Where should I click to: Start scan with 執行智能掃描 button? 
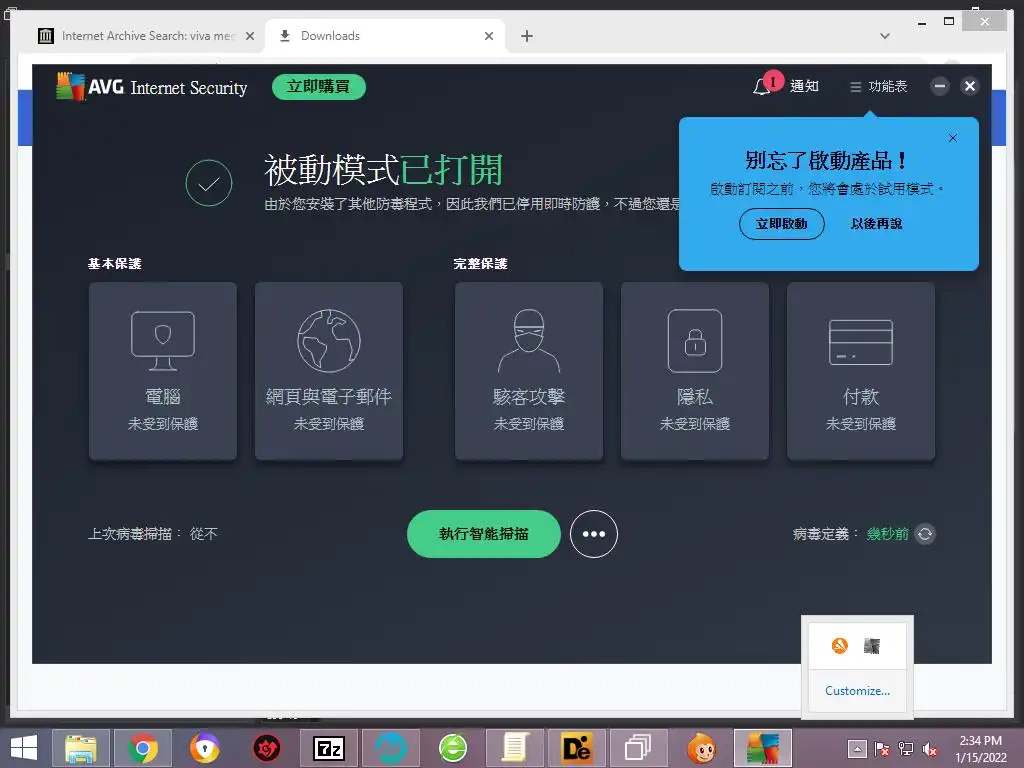[484, 534]
